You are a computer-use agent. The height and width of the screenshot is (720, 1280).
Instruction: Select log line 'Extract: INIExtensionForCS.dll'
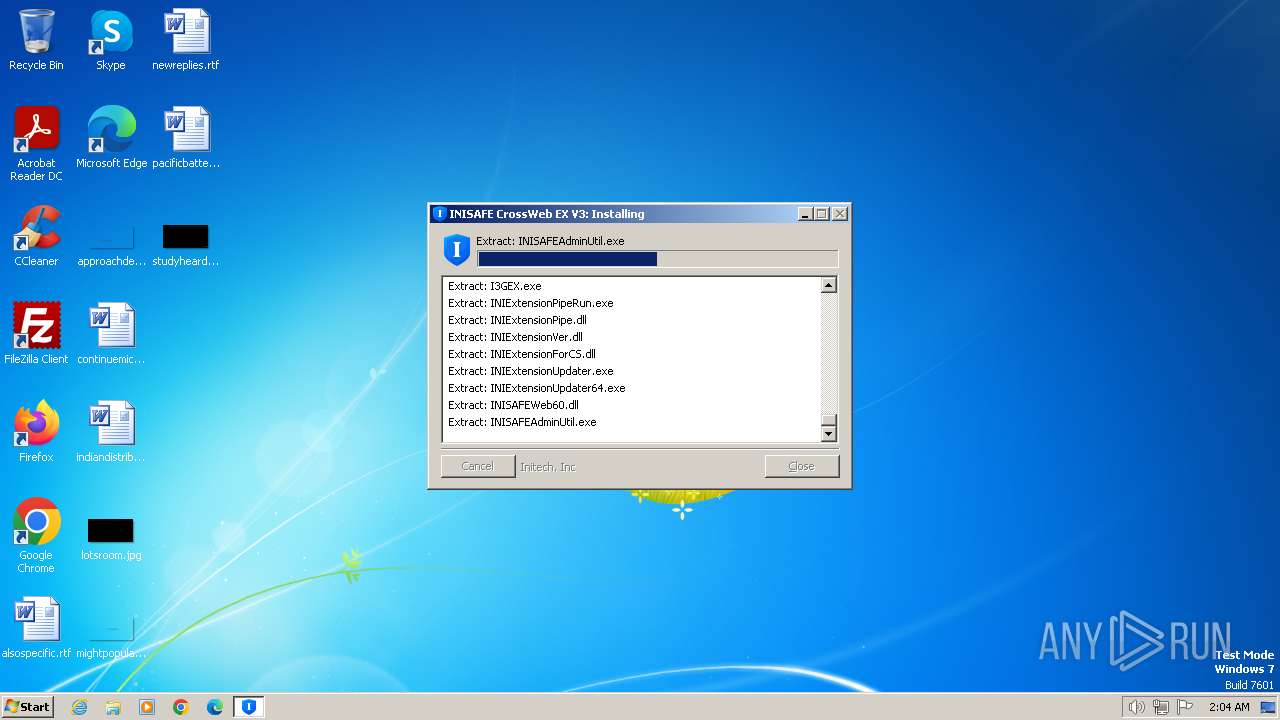click(x=522, y=354)
